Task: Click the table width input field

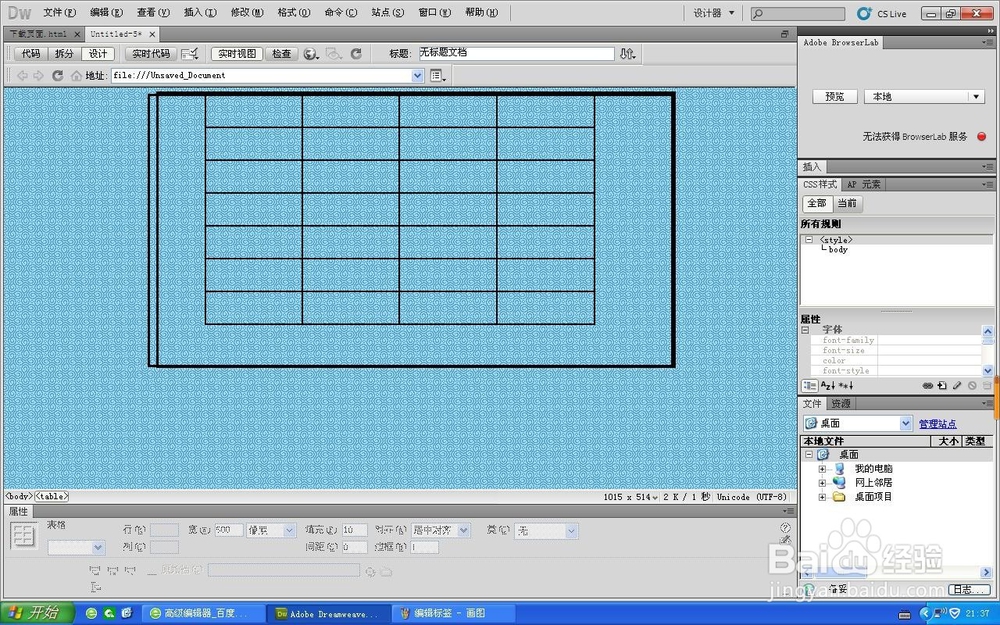Action: point(228,530)
